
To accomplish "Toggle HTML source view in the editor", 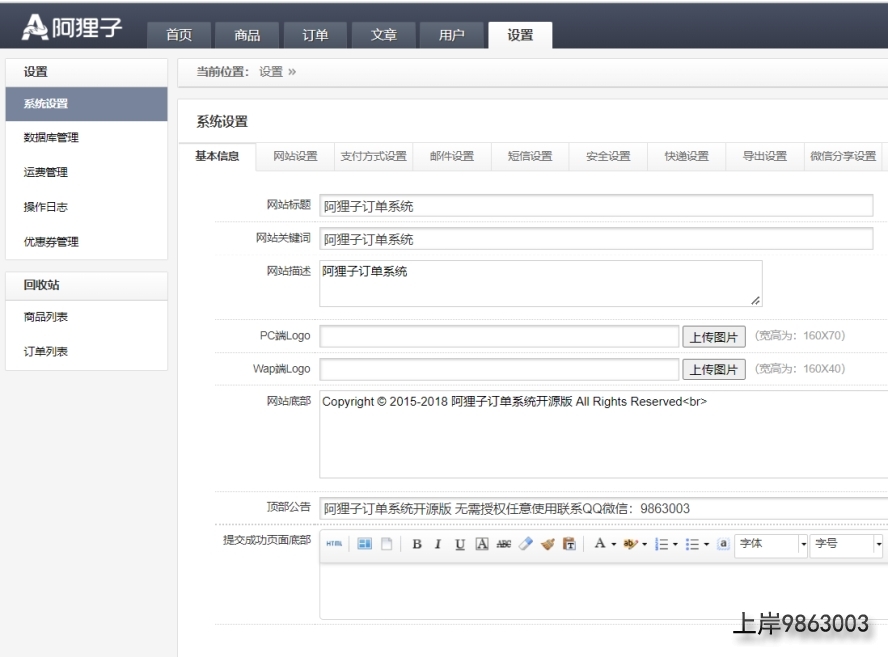I will 334,544.
